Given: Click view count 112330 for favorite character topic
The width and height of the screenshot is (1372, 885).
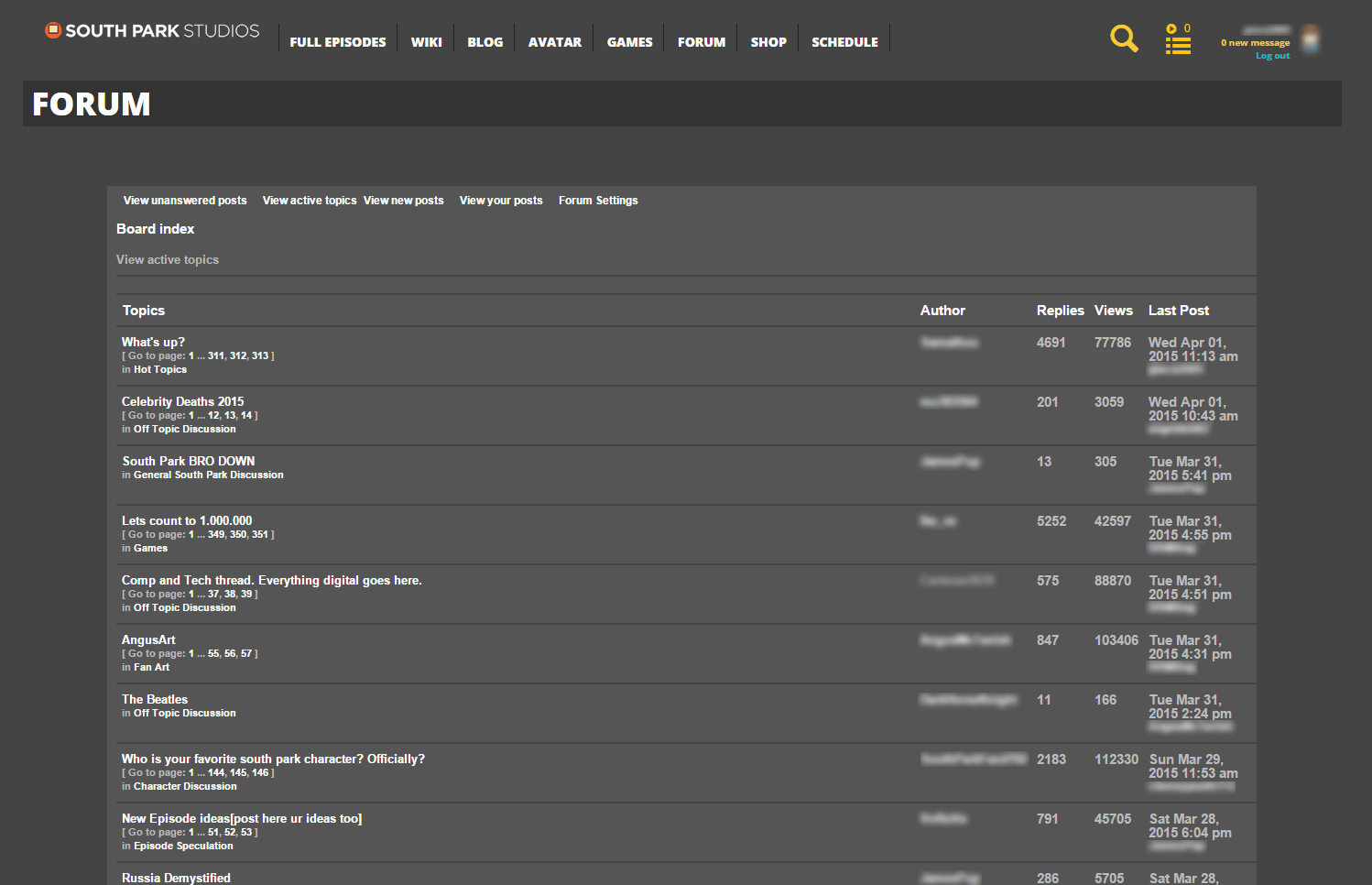Looking at the screenshot, I should pyautogui.click(x=1116, y=759).
